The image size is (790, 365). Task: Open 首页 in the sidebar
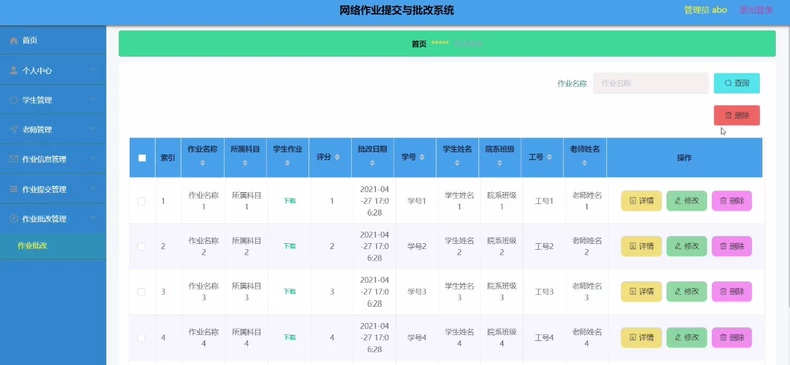tap(53, 40)
